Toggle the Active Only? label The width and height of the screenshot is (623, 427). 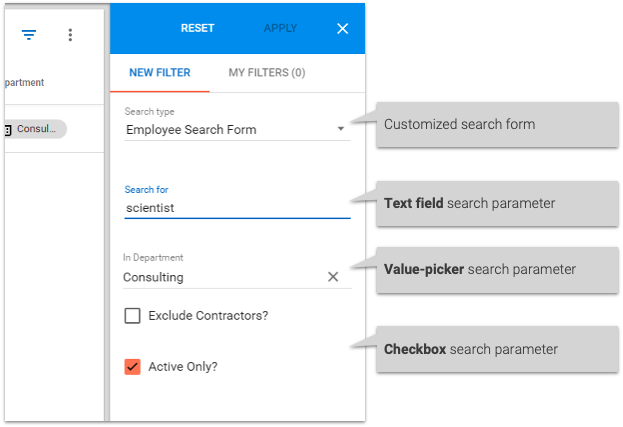point(183,367)
